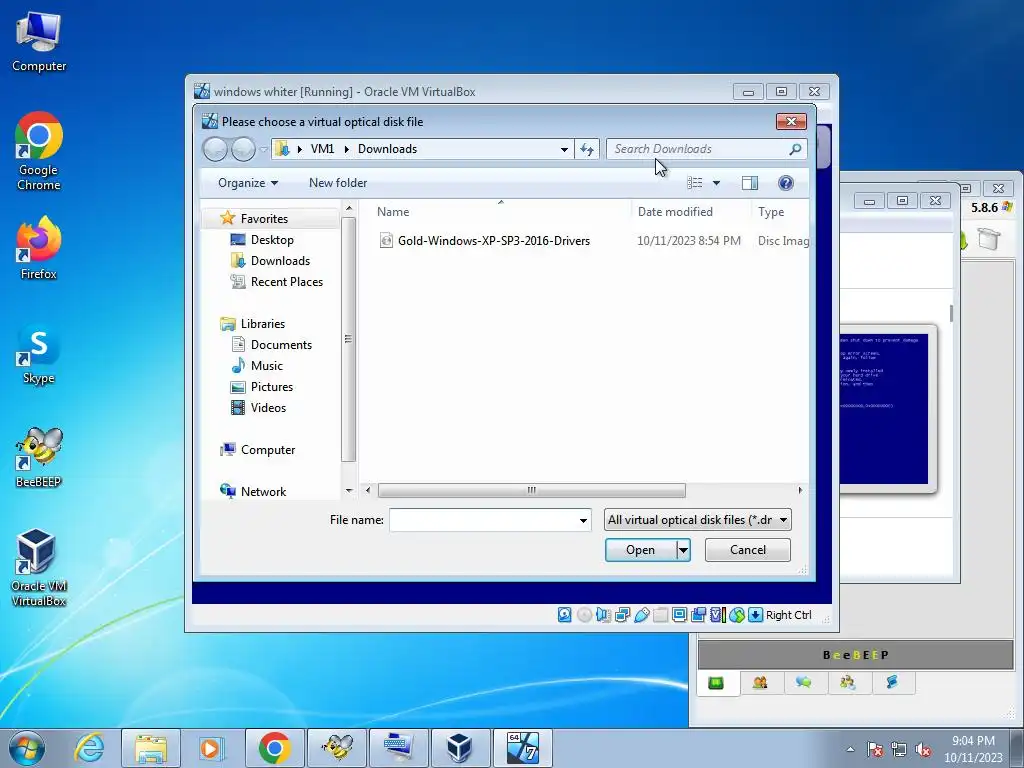
Task: Click the Google Chrome desktop shortcut
Action: click(39, 152)
